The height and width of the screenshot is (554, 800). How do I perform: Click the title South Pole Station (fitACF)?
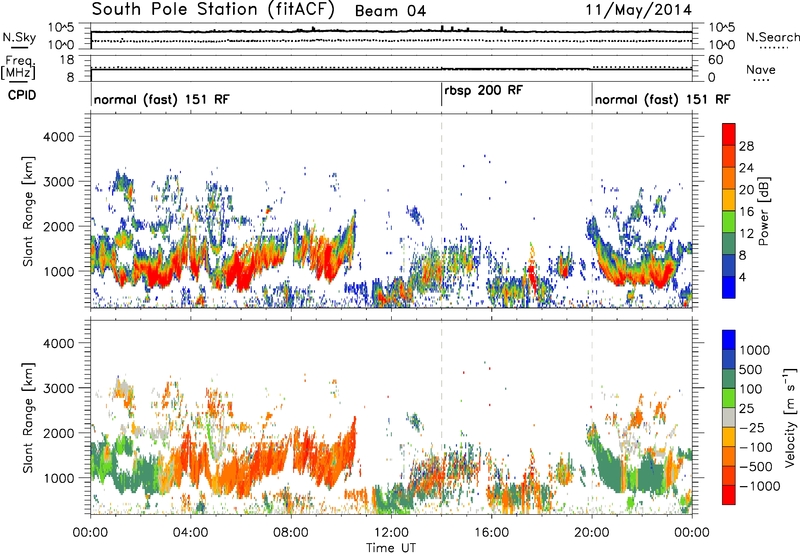[213, 9]
